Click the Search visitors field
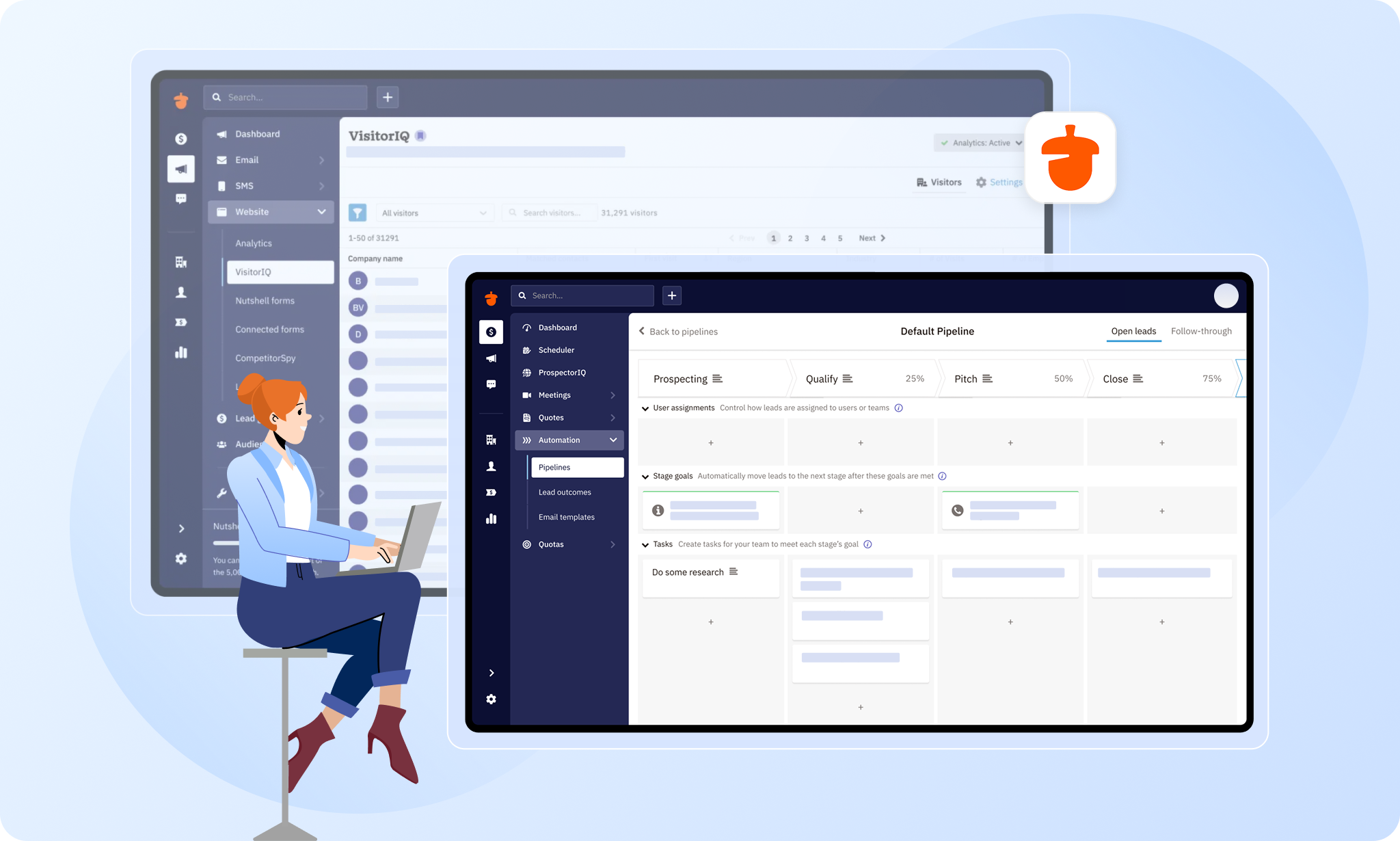This screenshot has width=1400, height=841. (550, 213)
